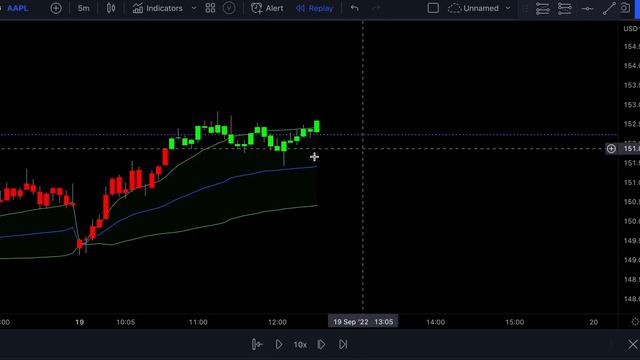Expand the favorite indicators dropdown arrow
The width and height of the screenshot is (640, 360).
coord(194,8)
